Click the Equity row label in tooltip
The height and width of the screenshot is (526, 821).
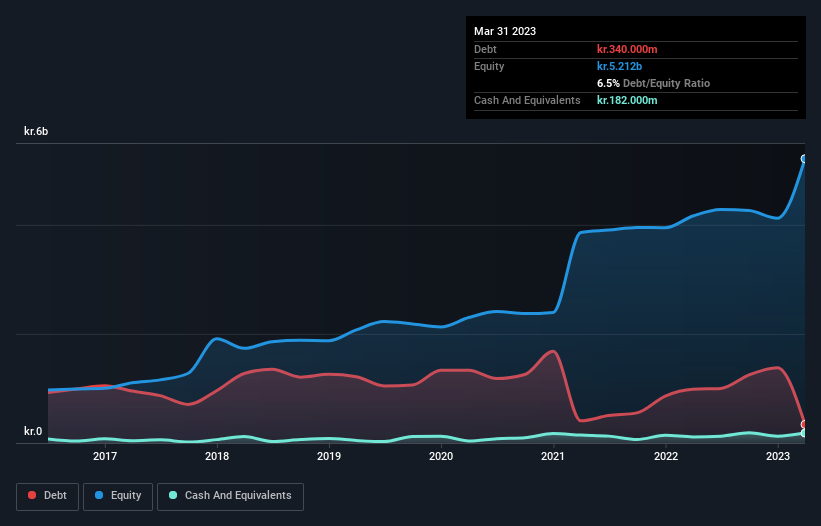click(x=489, y=66)
